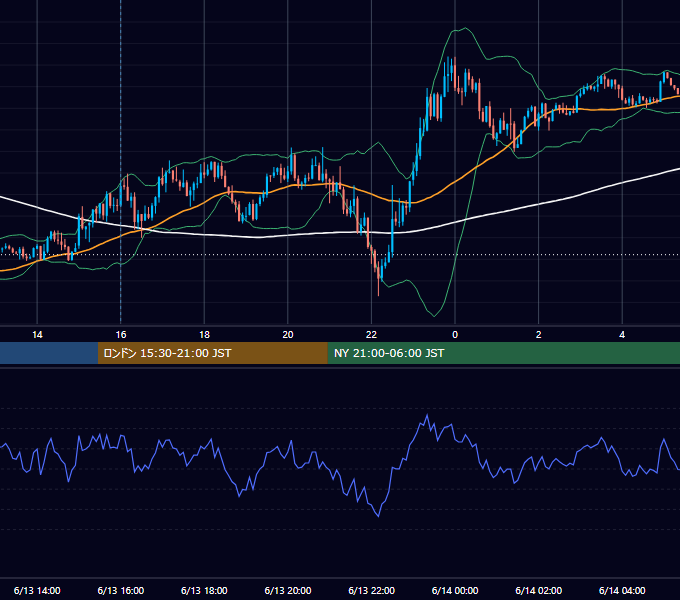Screen dimensions: 680x600
Task: Click the blue session bar before London
Action: [49, 353]
